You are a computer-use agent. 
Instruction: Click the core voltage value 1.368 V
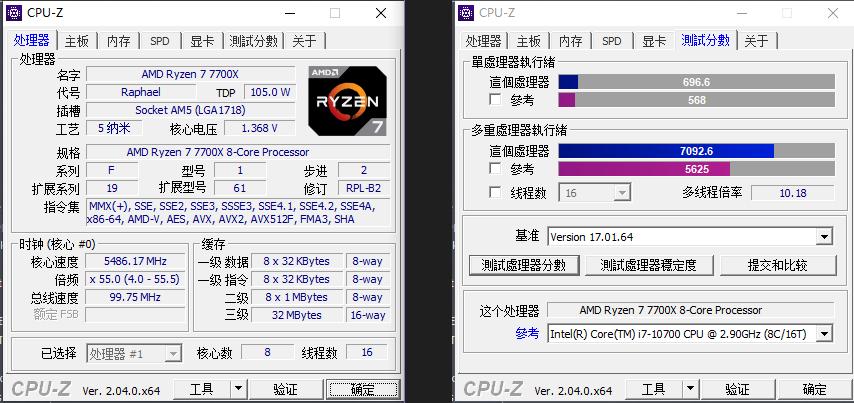tap(259, 129)
